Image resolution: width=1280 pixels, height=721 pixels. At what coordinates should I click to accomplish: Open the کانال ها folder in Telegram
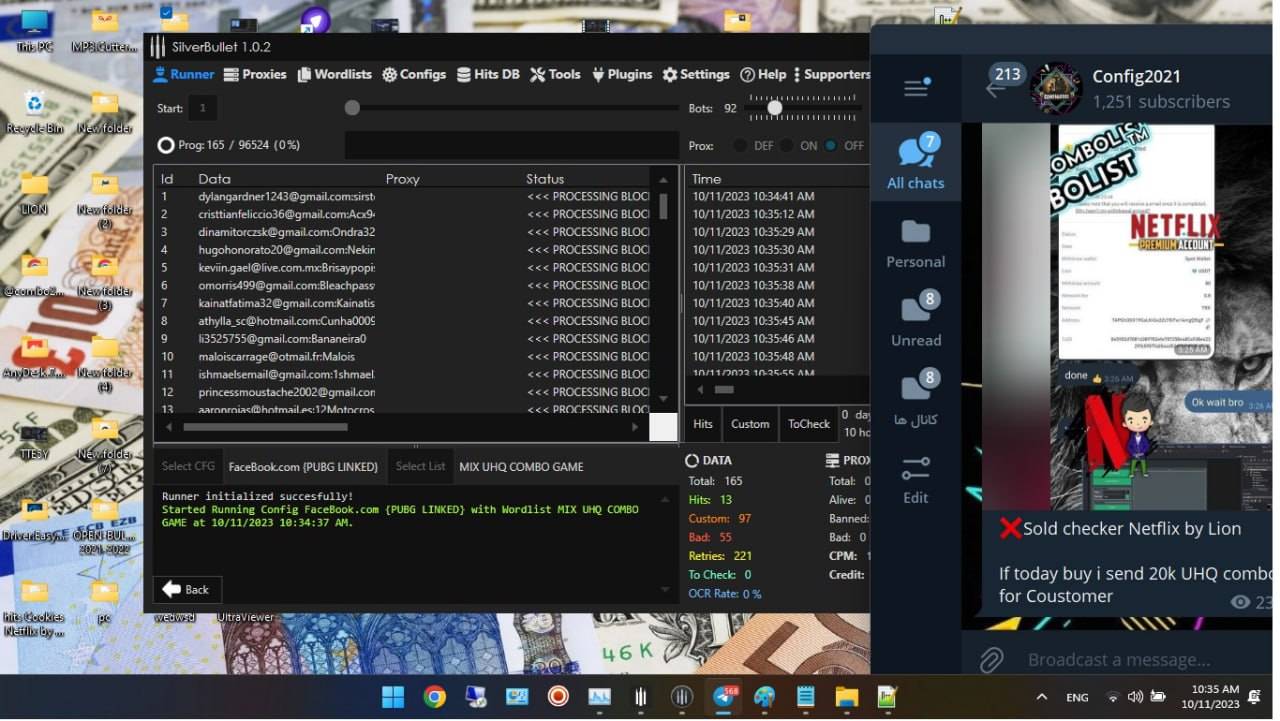(916, 400)
